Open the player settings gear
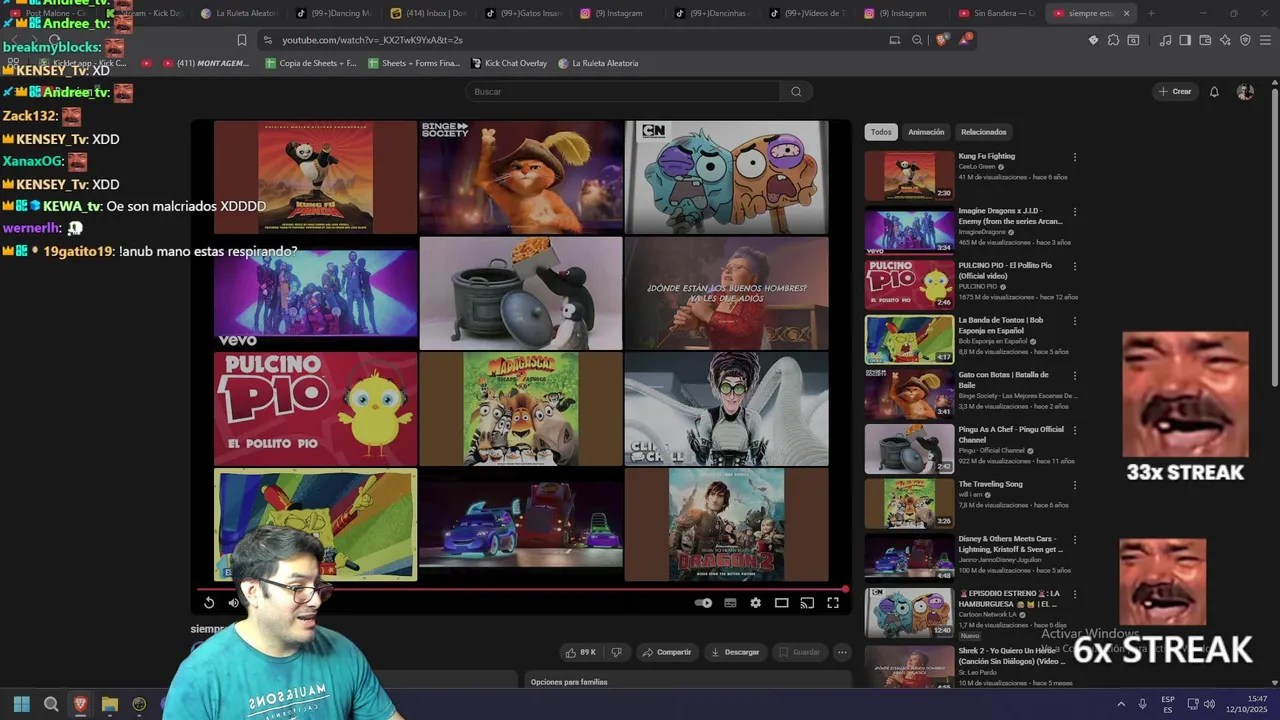Screen dimensions: 1280x720 756,603
